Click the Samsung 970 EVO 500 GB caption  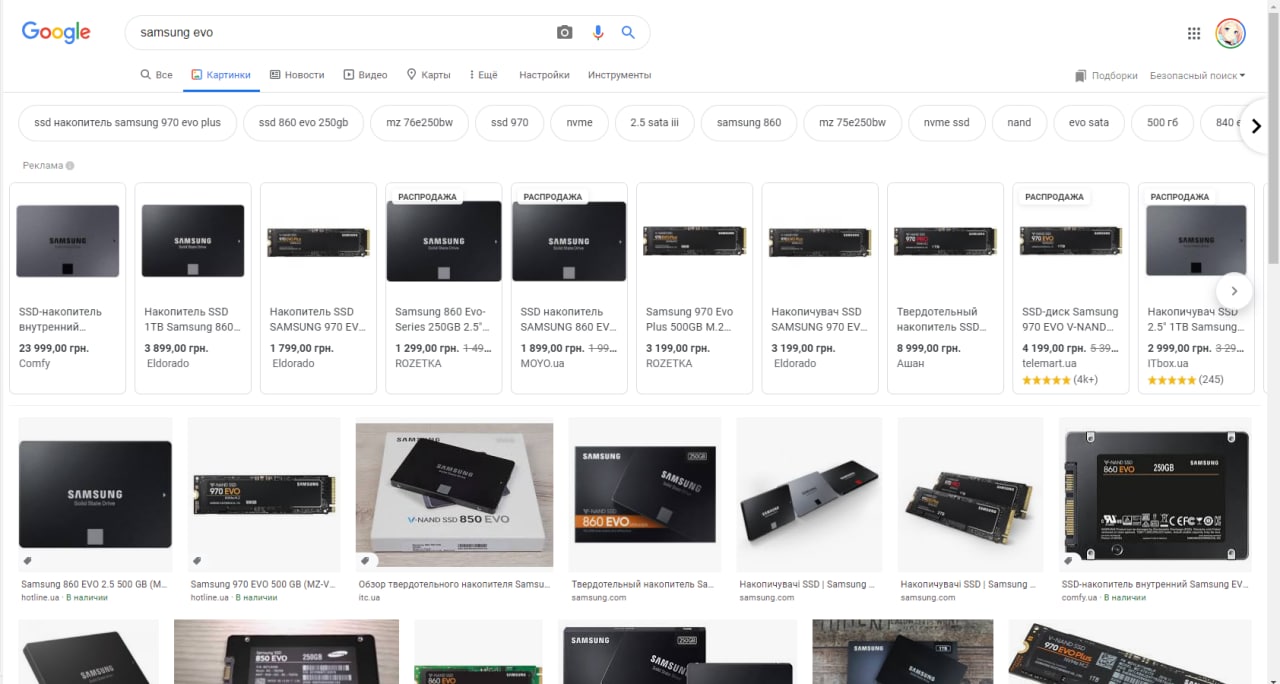(263, 584)
